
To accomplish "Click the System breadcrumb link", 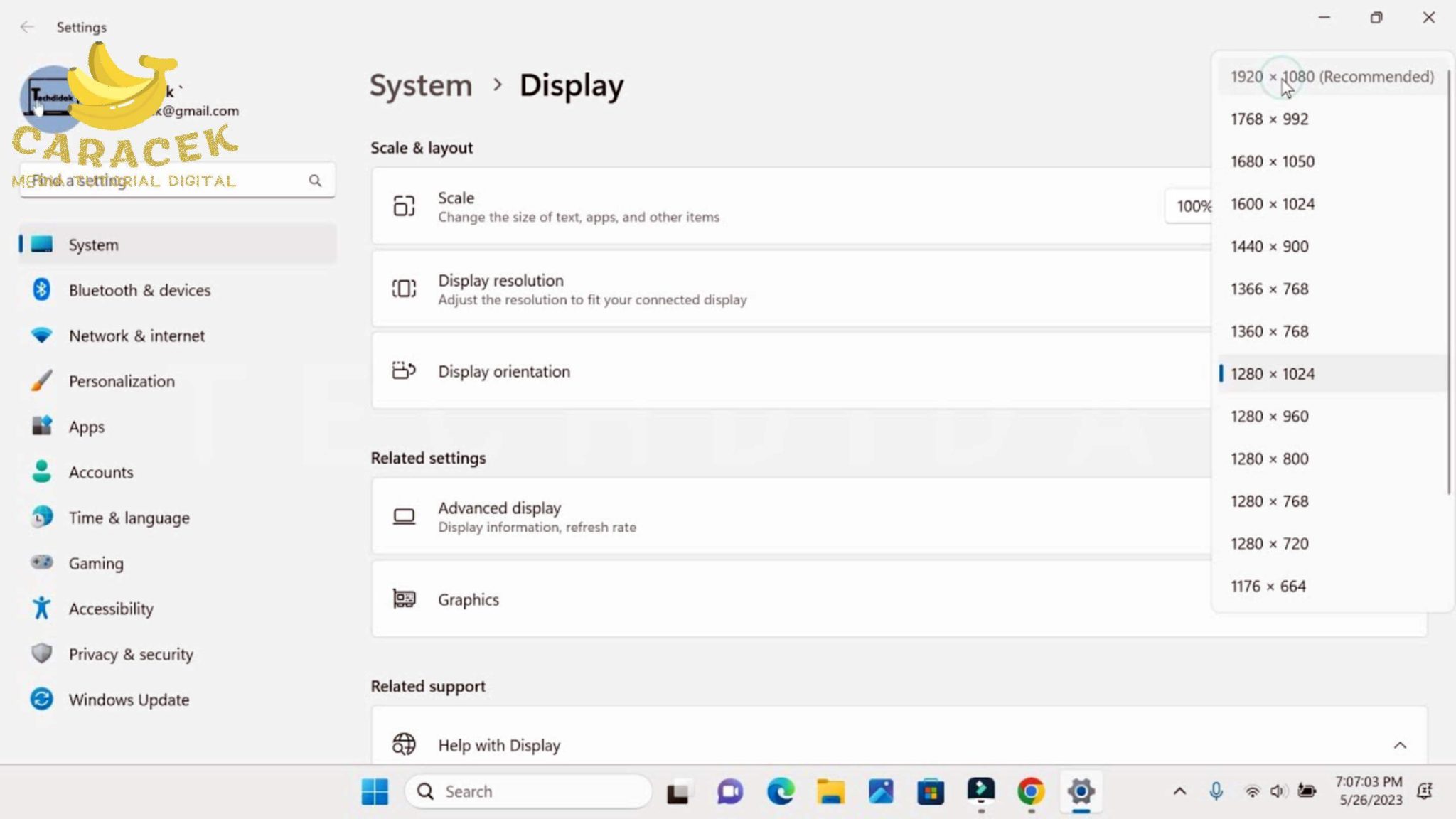I will pyautogui.click(x=421, y=85).
